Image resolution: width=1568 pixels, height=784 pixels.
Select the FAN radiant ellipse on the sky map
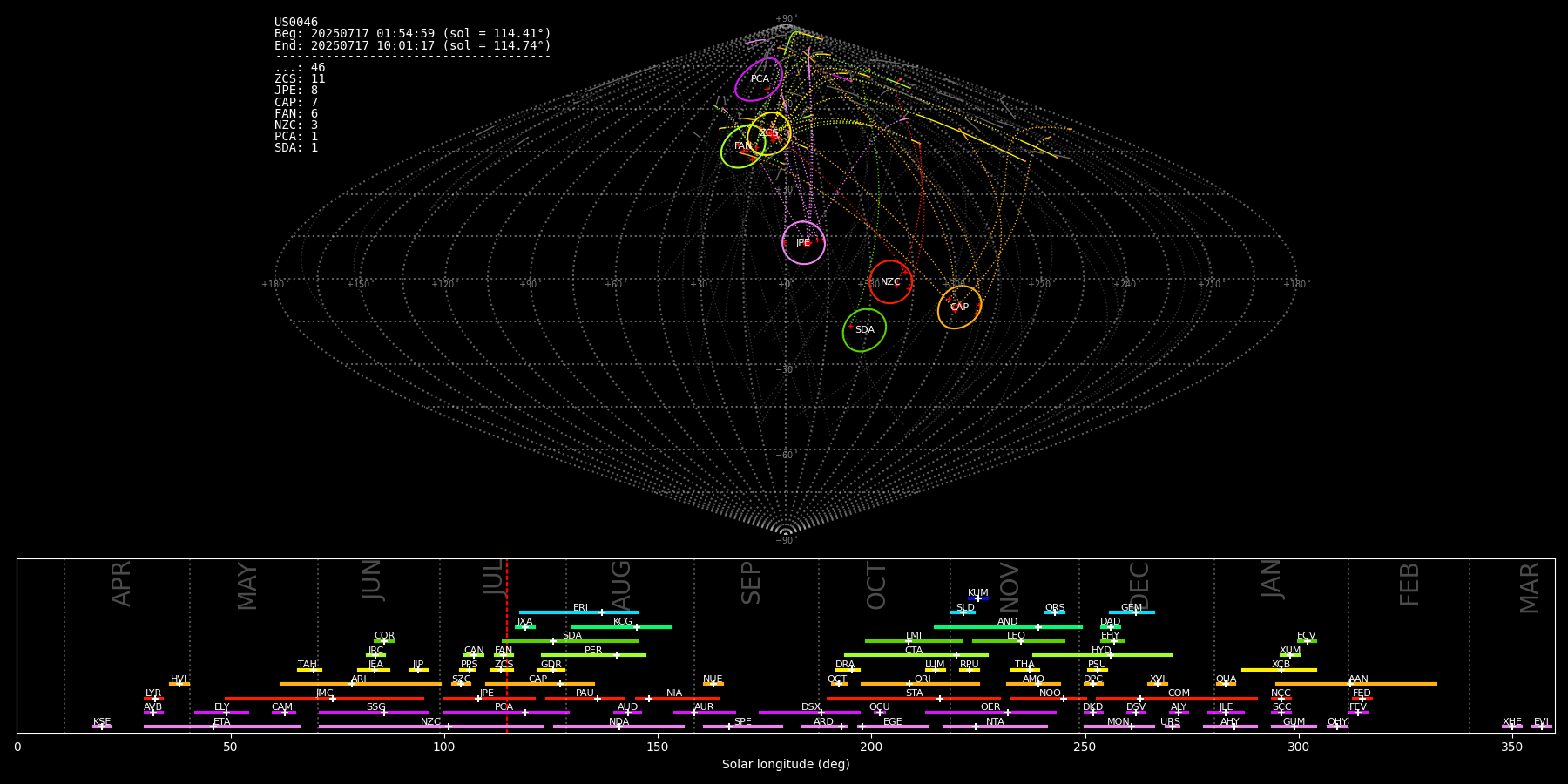click(743, 146)
